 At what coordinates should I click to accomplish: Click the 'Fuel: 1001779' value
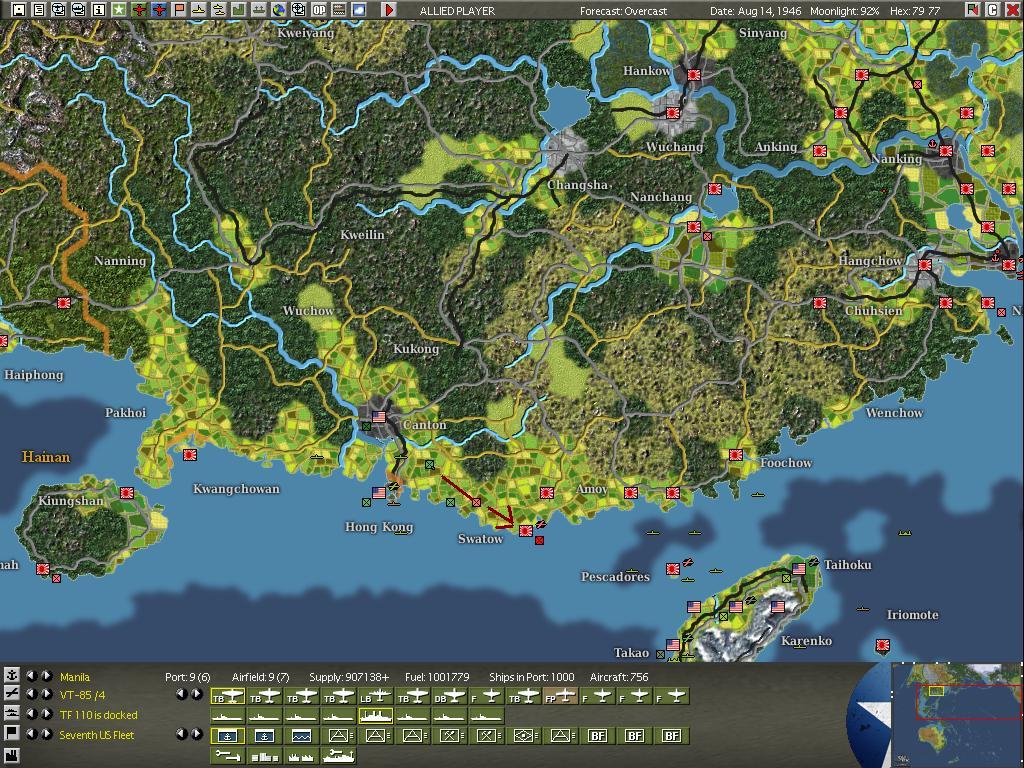pyautogui.click(x=437, y=677)
